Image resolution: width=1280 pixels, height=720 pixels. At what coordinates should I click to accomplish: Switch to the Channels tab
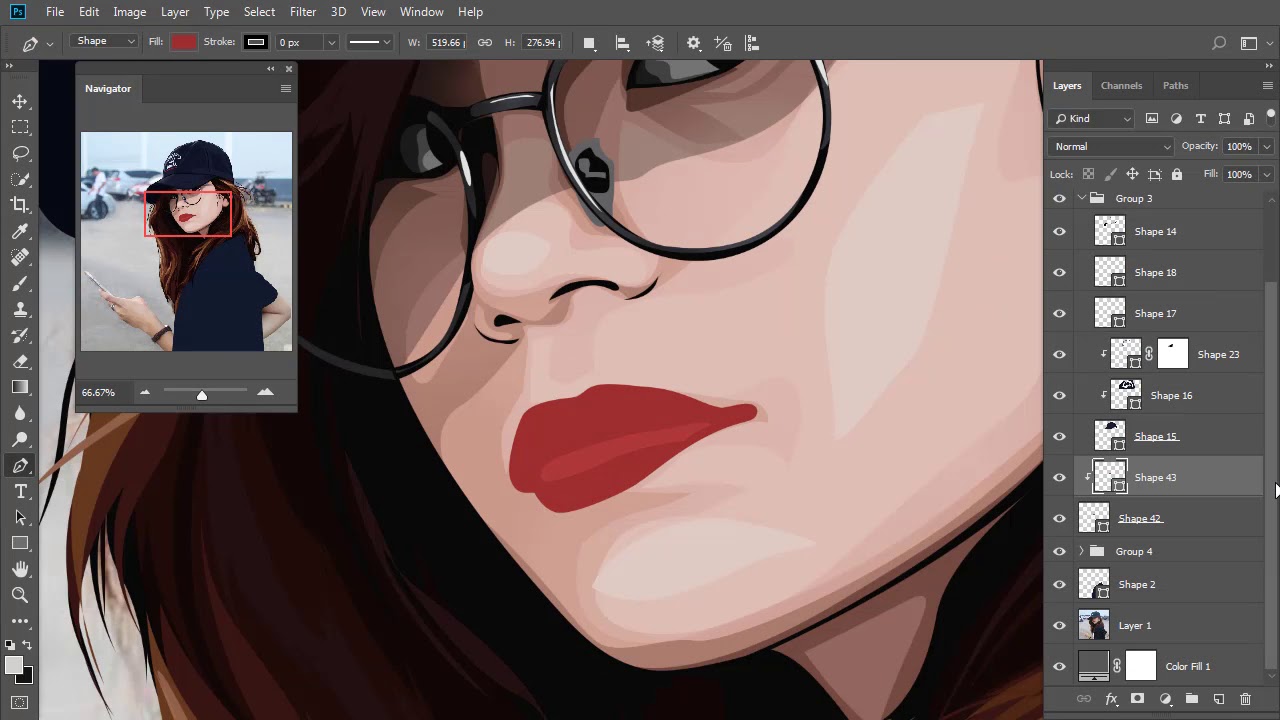pyautogui.click(x=1121, y=86)
